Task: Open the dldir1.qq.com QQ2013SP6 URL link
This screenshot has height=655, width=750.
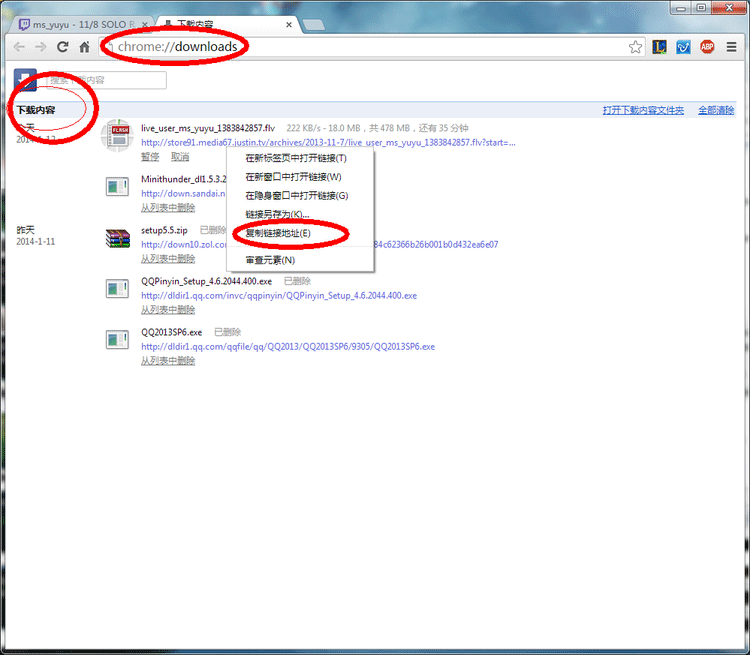Action: [288, 346]
